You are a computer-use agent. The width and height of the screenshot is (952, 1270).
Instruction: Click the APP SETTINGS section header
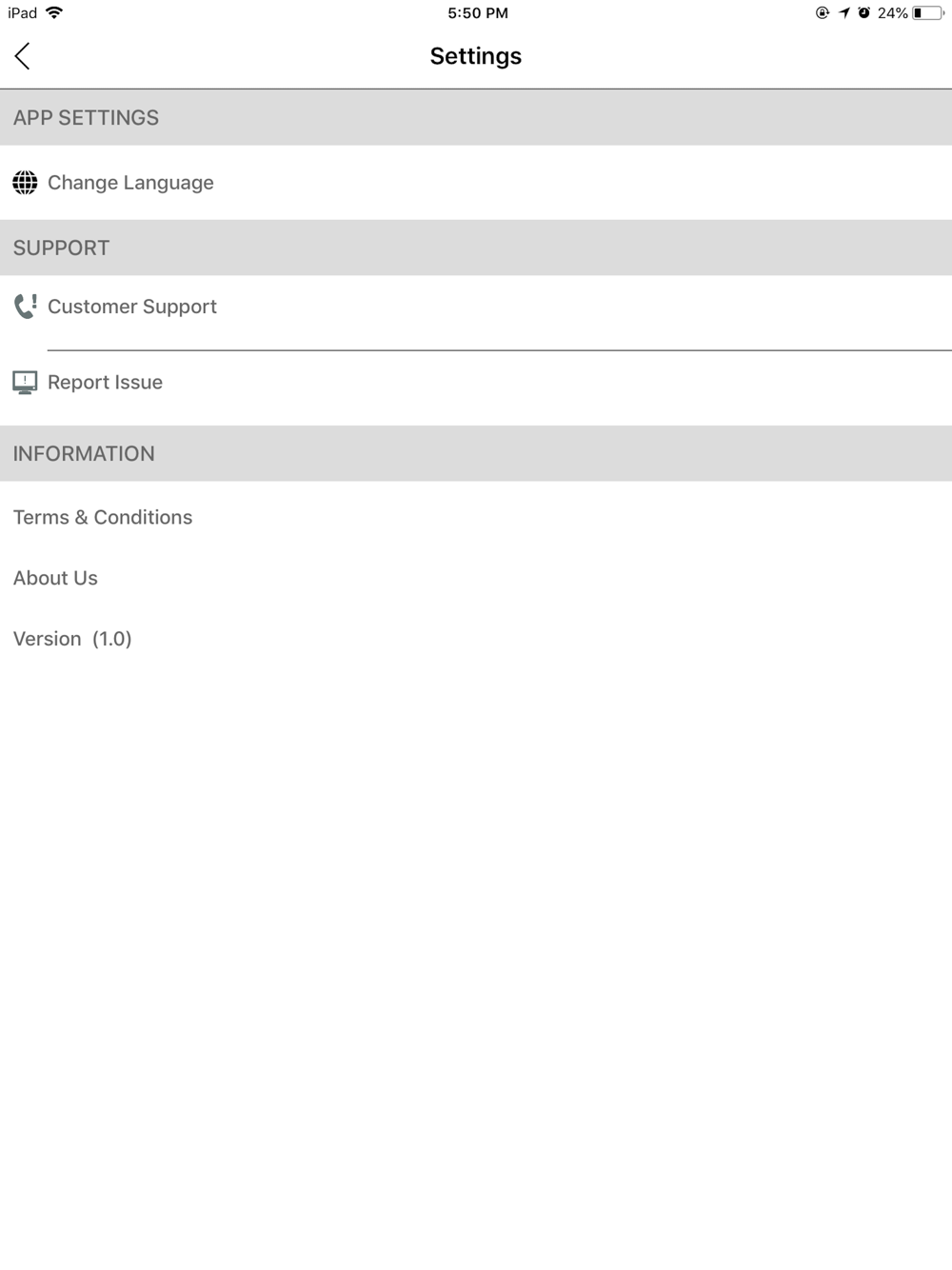tap(476, 117)
